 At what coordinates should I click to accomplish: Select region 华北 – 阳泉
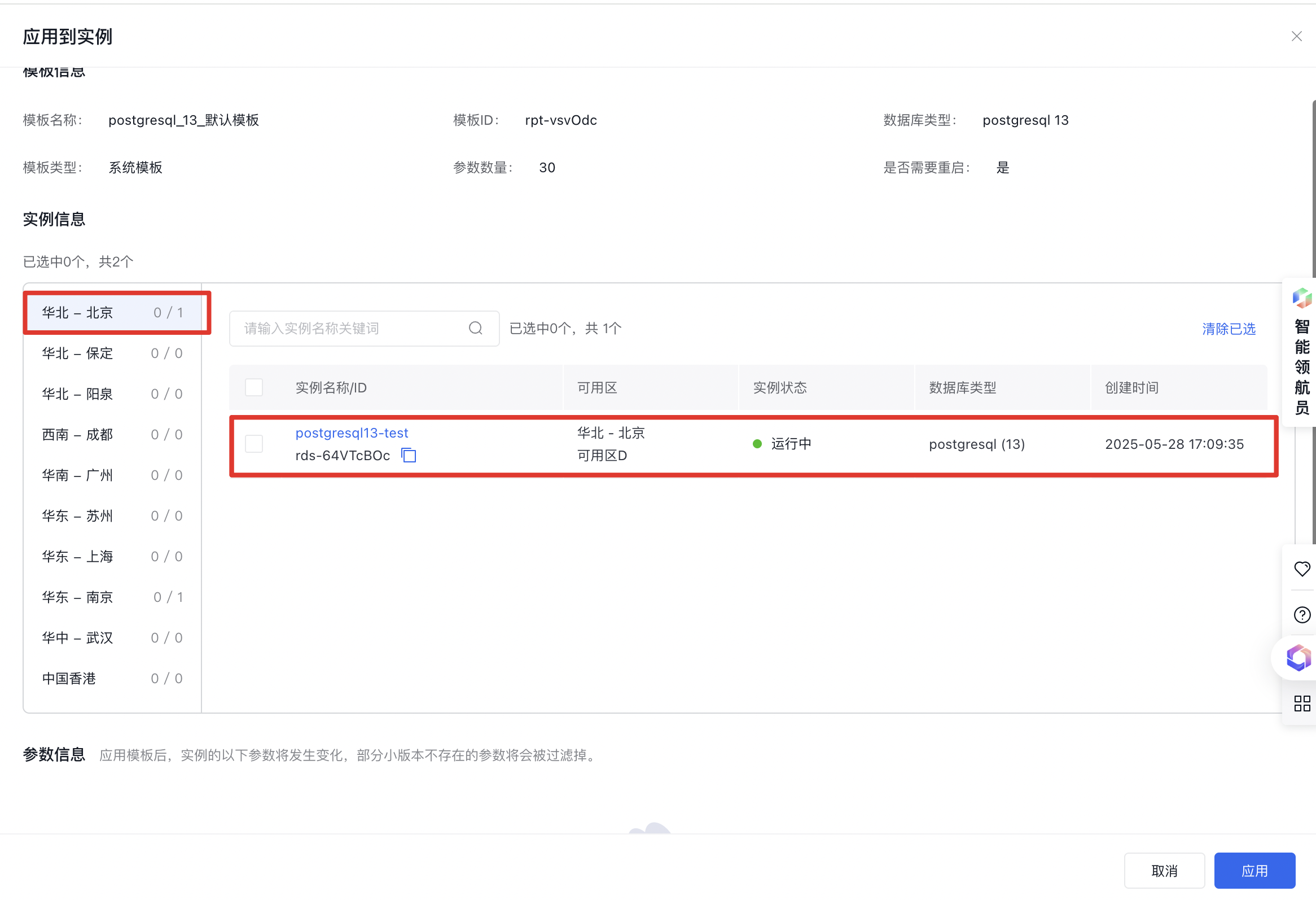click(112, 394)
